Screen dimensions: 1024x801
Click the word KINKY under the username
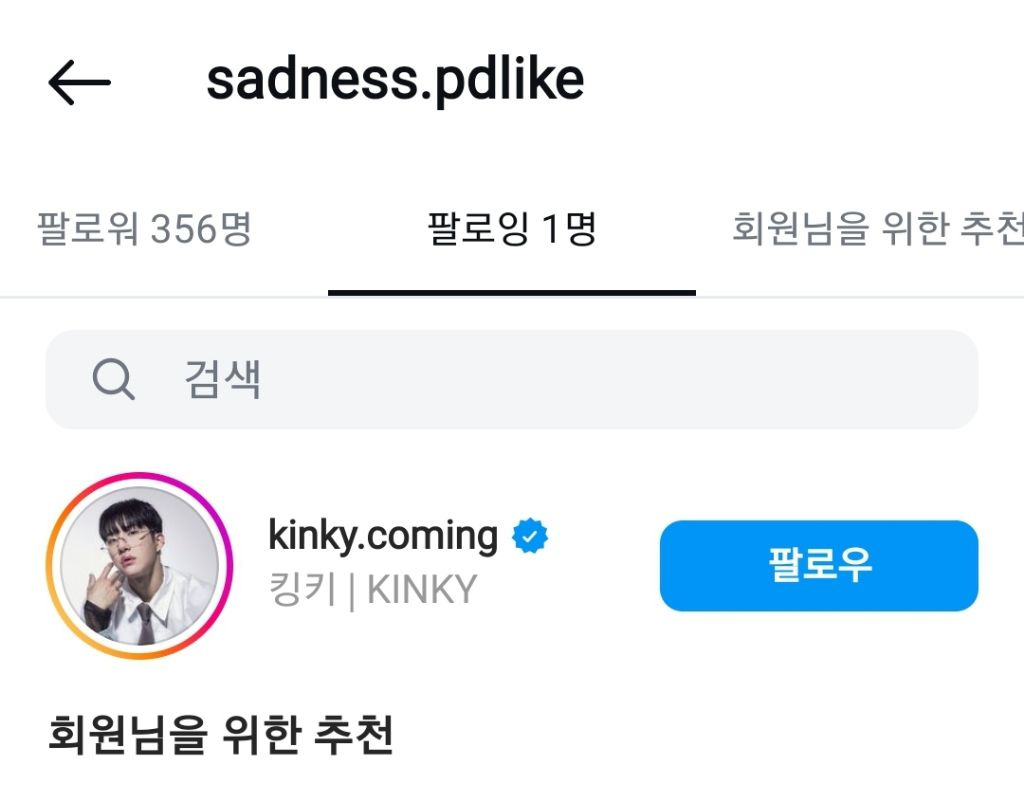[x=422, y=590]
